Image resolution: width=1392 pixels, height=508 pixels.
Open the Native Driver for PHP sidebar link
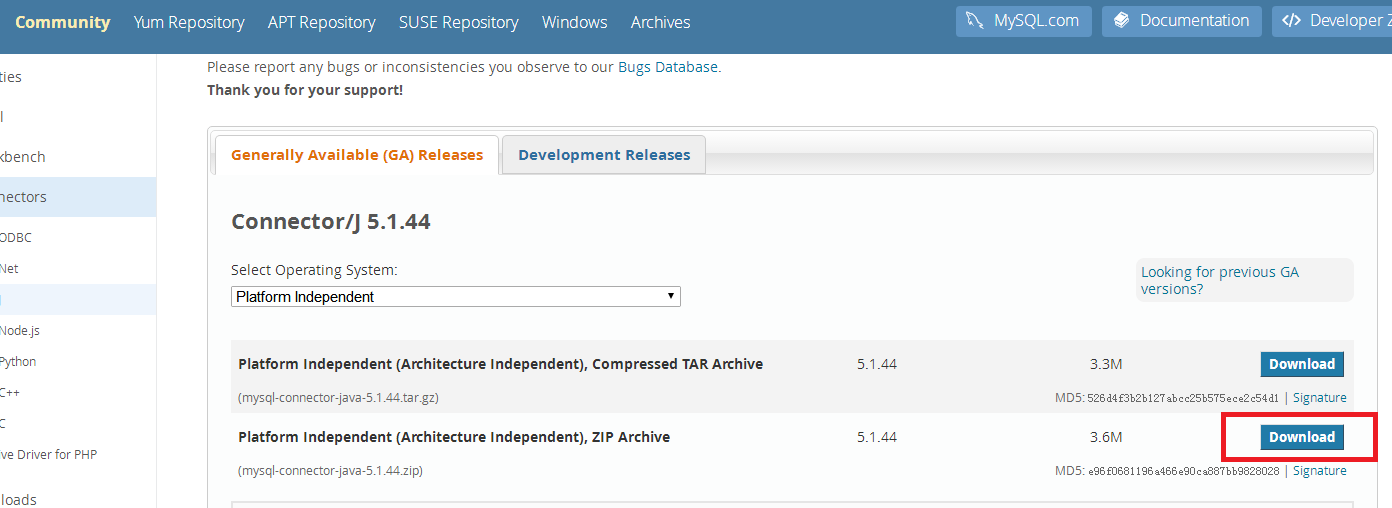[48, 455]
